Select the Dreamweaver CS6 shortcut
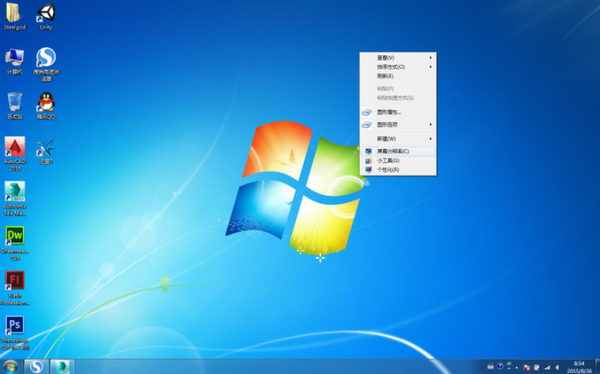The image size is (600, 374). (x=15, y=243)
